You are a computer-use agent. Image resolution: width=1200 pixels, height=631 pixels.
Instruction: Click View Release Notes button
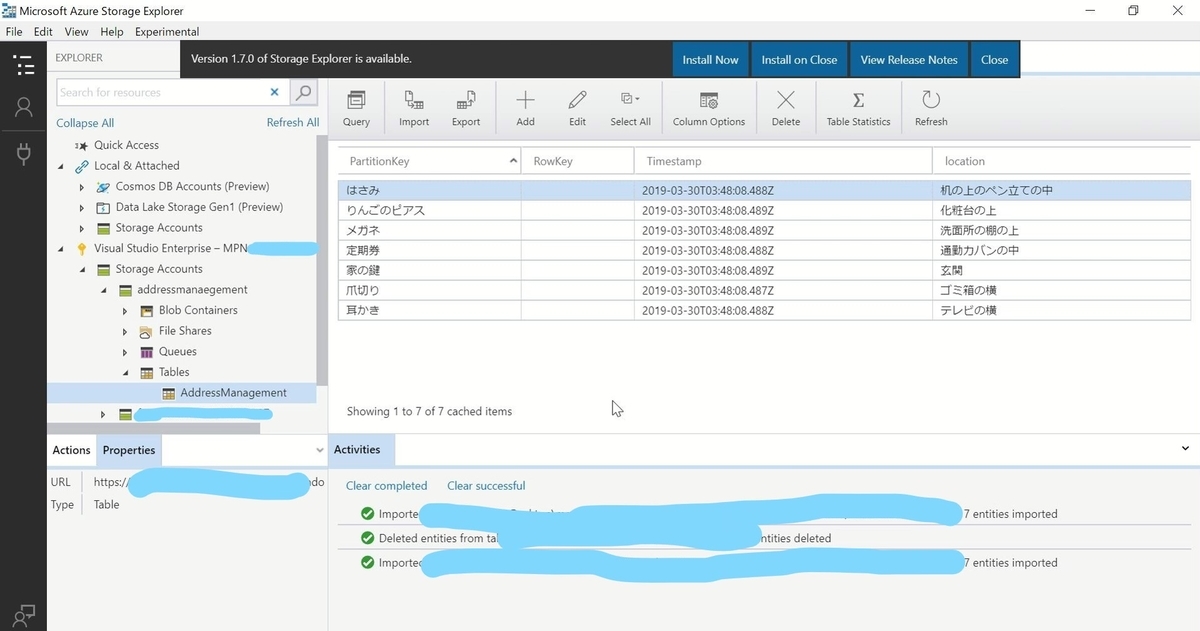pos(909,60)
